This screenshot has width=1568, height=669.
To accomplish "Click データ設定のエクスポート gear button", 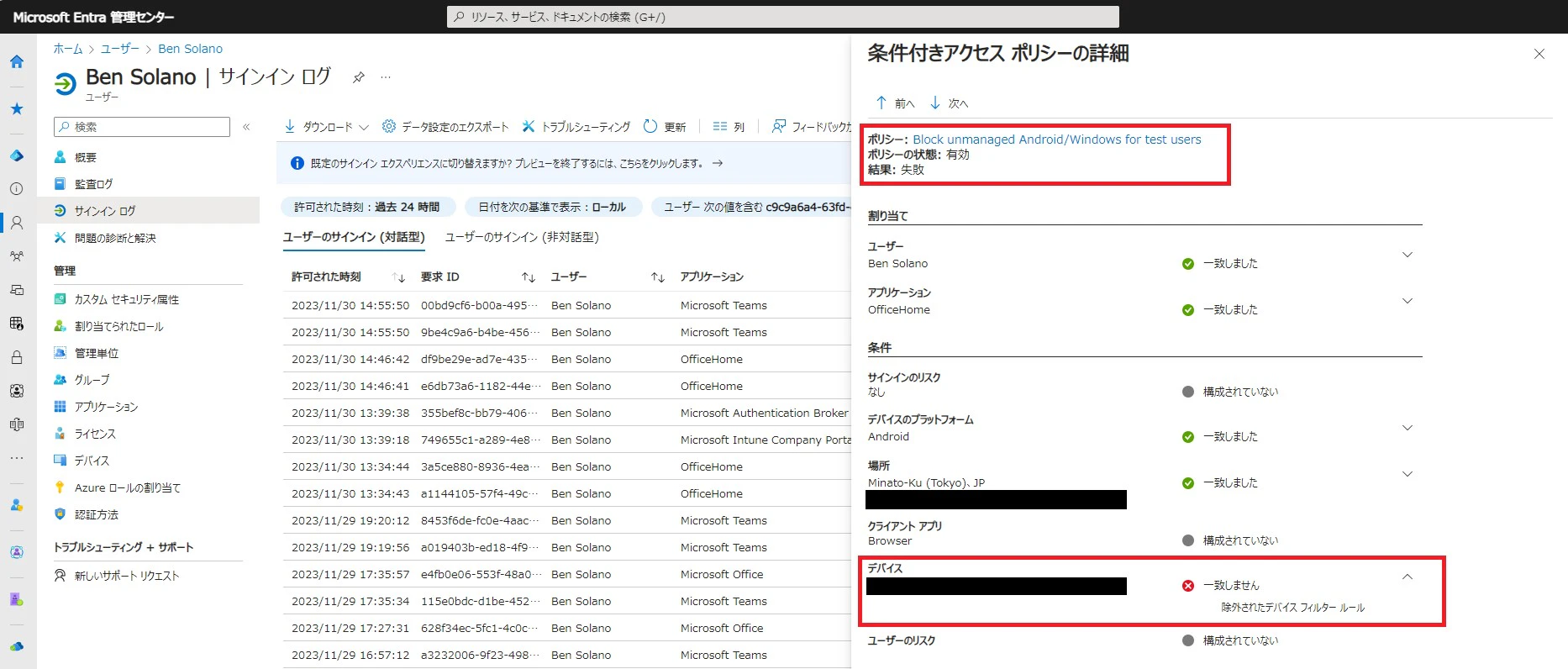I will tap(445, 127).
